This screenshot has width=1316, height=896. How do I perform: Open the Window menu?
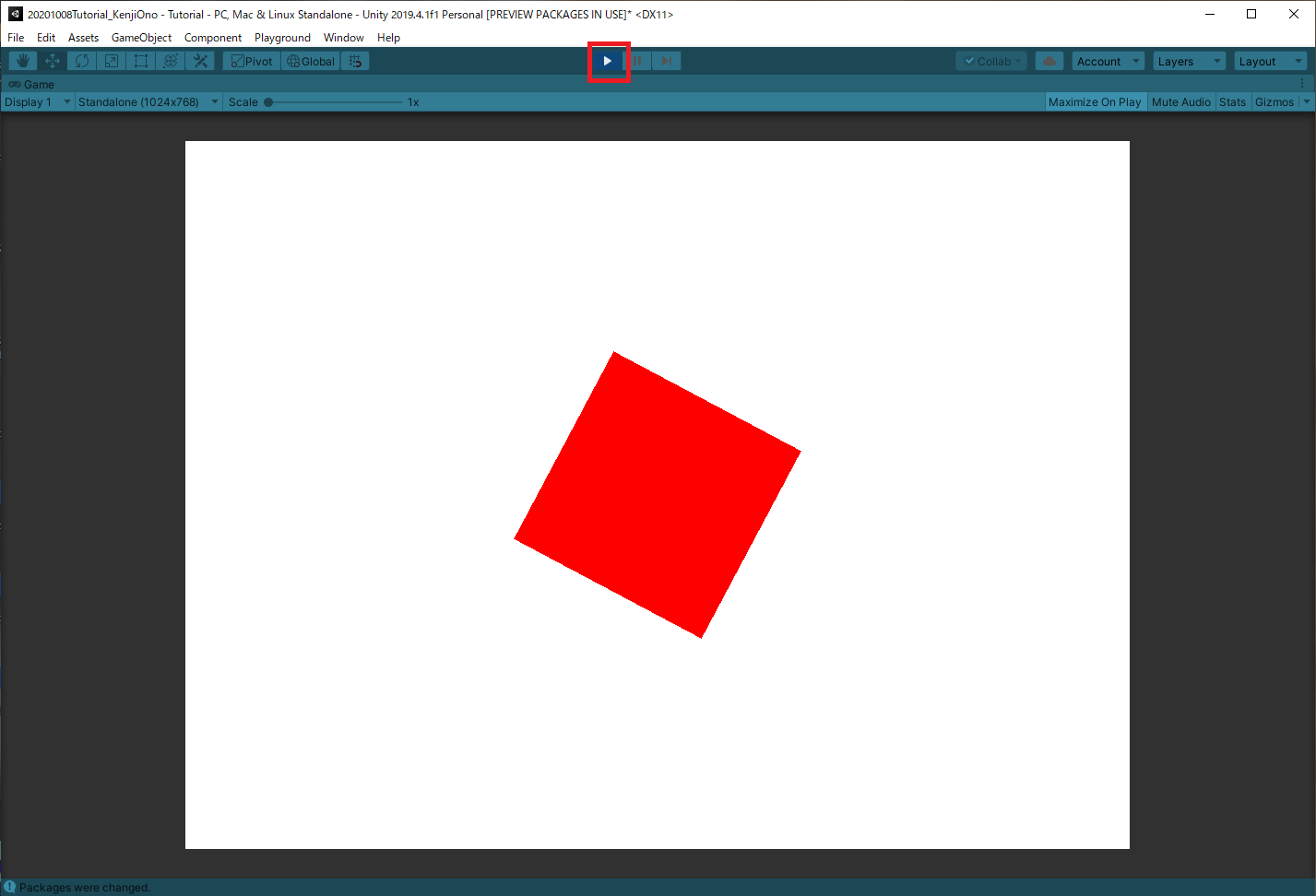click(343, 38)
